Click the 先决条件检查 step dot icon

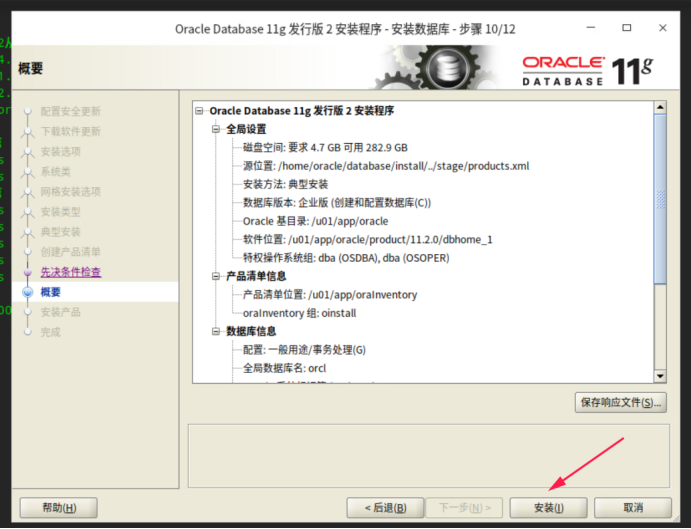27,272
